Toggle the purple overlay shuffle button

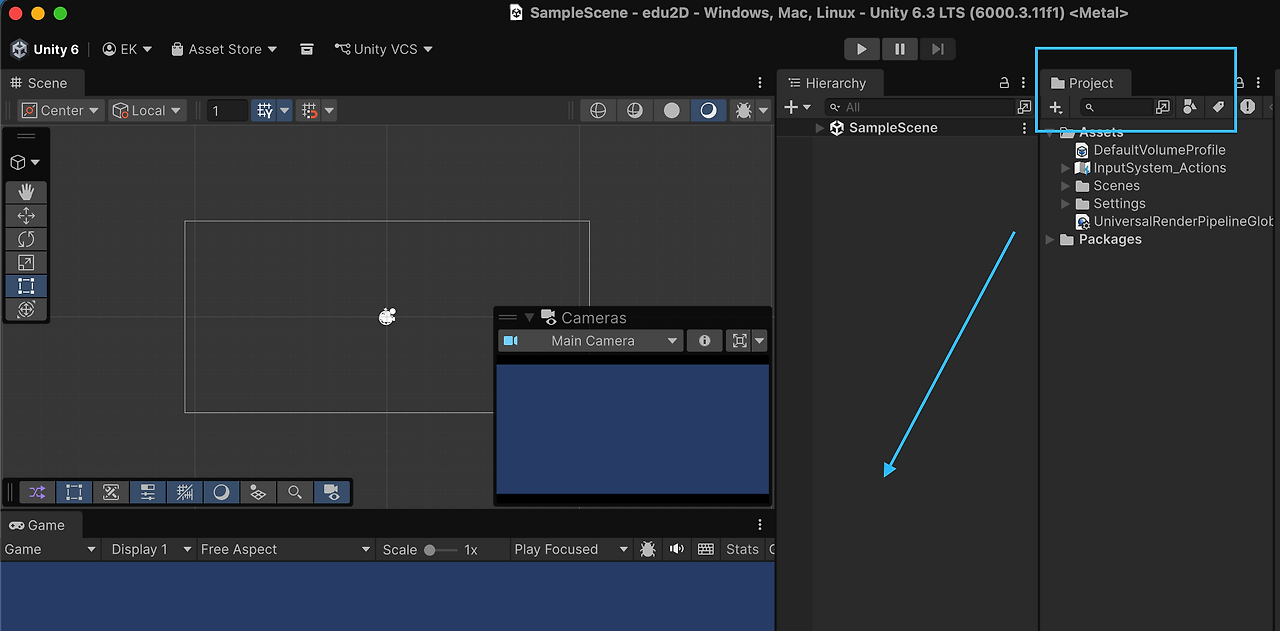point(37,492)
